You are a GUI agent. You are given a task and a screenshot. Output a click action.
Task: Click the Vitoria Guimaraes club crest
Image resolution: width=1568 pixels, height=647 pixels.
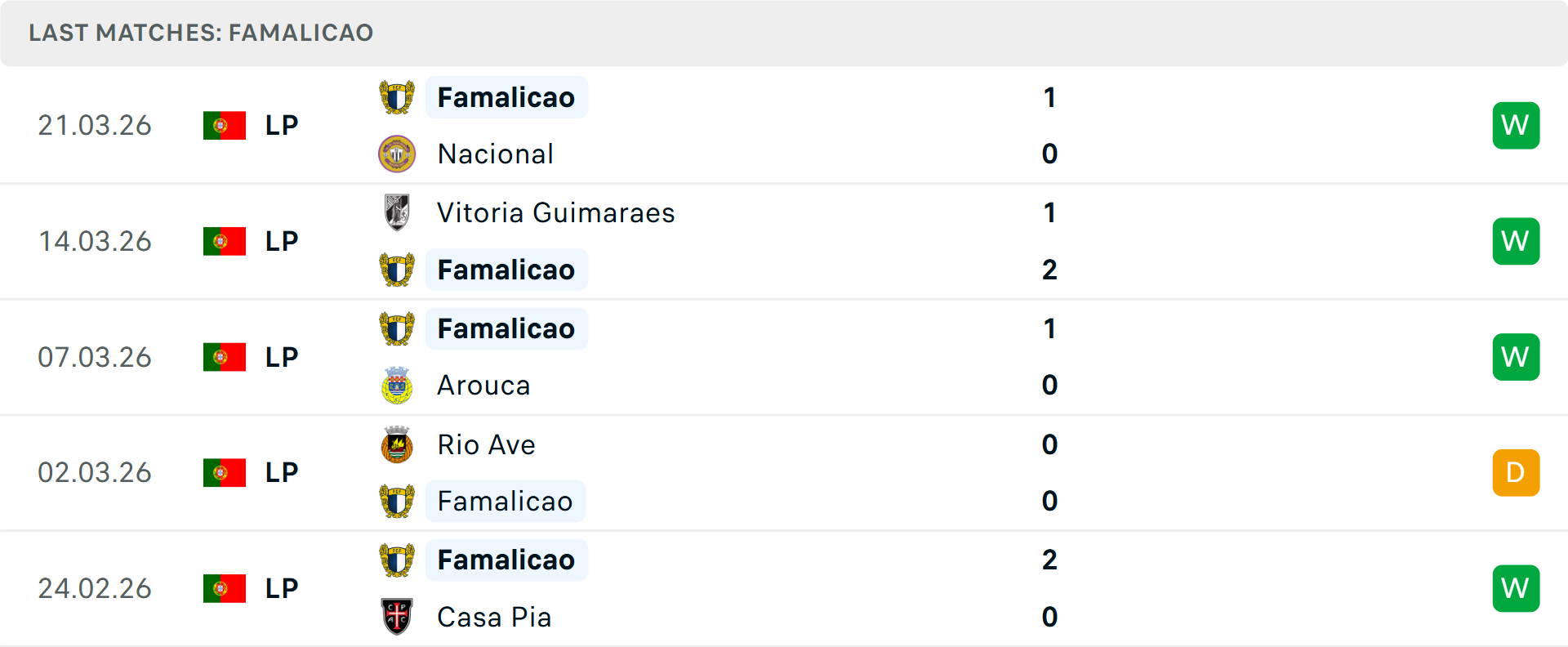pos(397,212)
